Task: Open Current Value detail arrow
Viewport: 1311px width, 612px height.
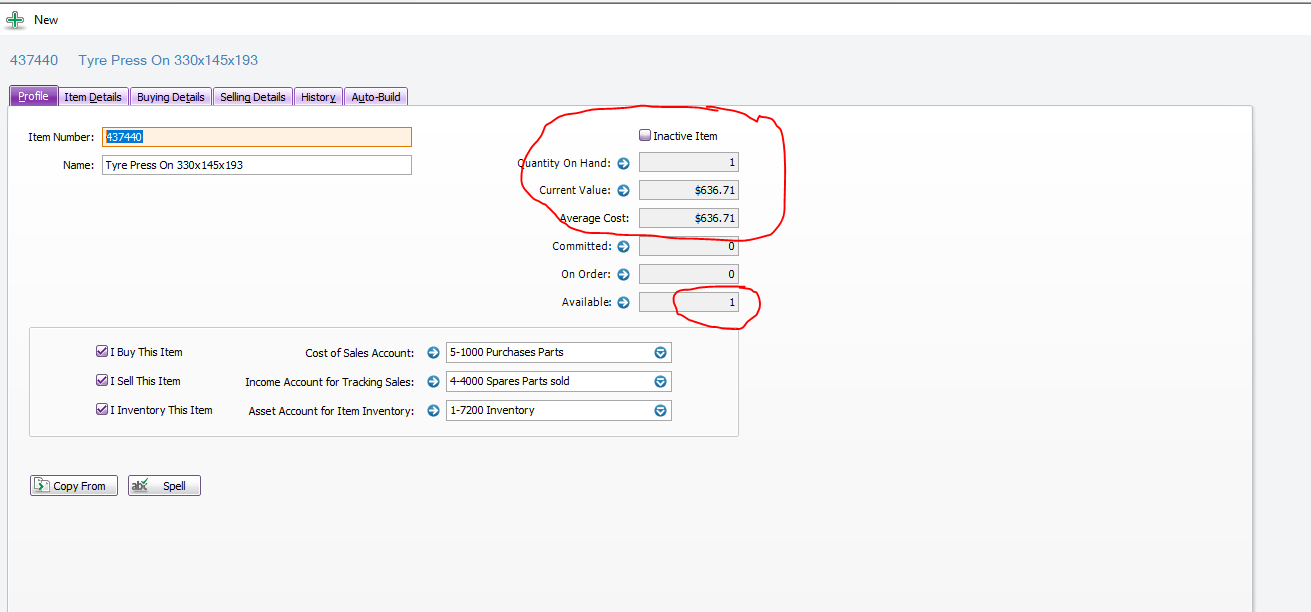Action: point(623,190)
